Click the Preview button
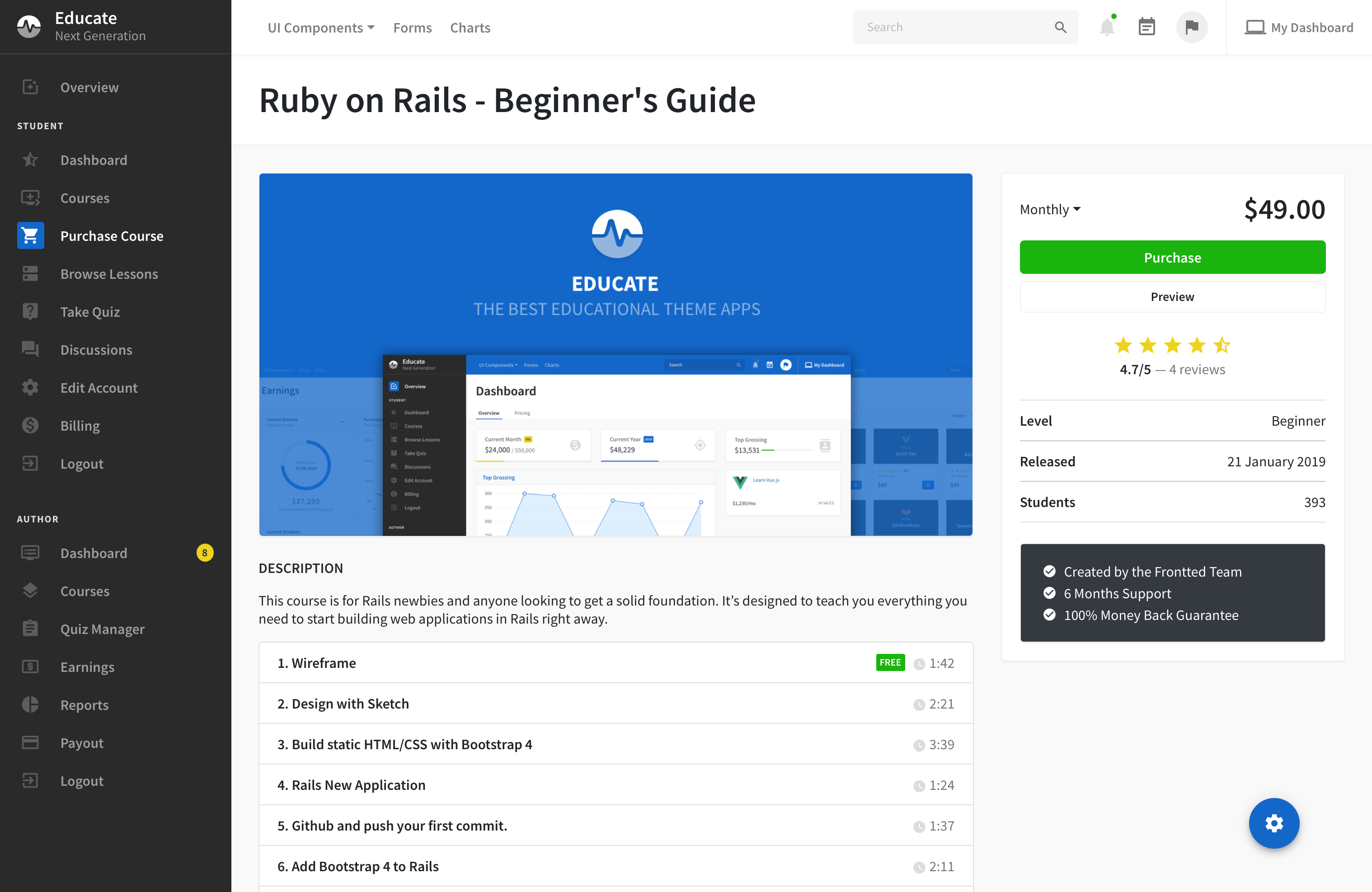The width and height of the screenshot is (1372, 892). 1172,297
